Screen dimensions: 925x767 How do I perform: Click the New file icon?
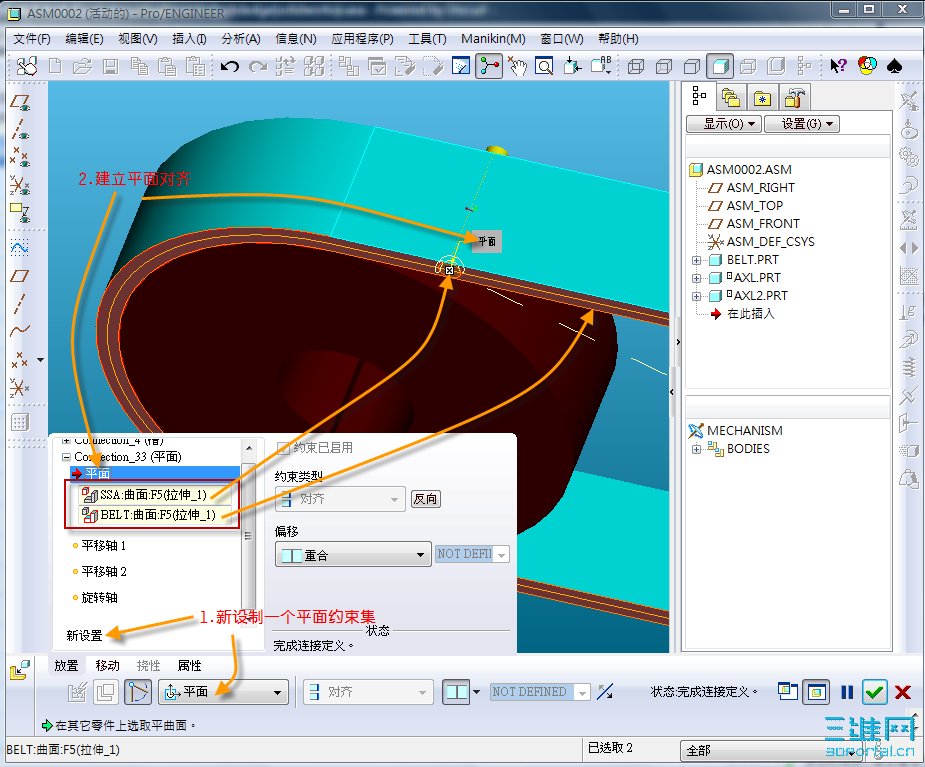55,66
